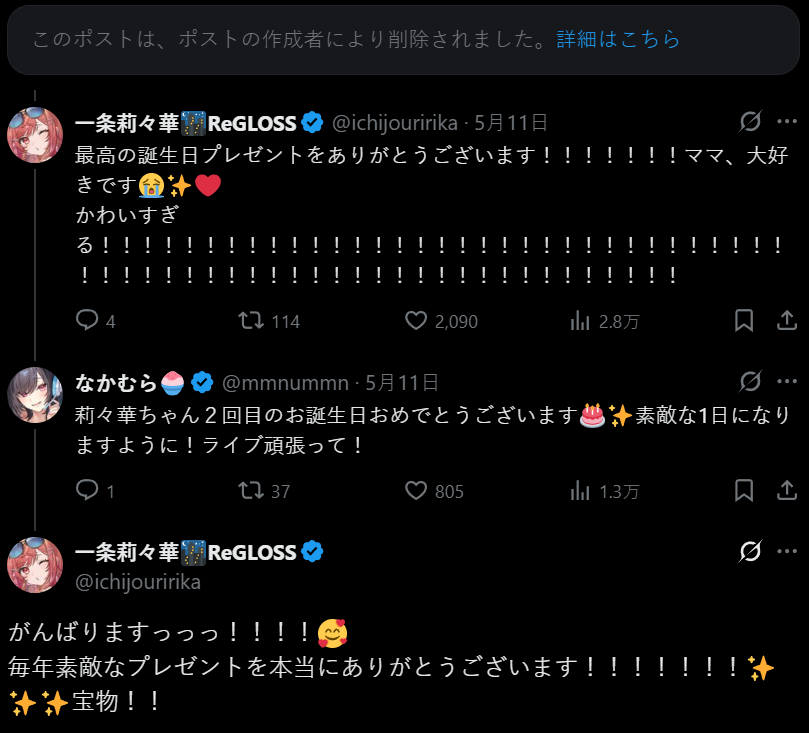Open the @mmnummn profile handle
This screenshot has width=809, height=733.
285,382
